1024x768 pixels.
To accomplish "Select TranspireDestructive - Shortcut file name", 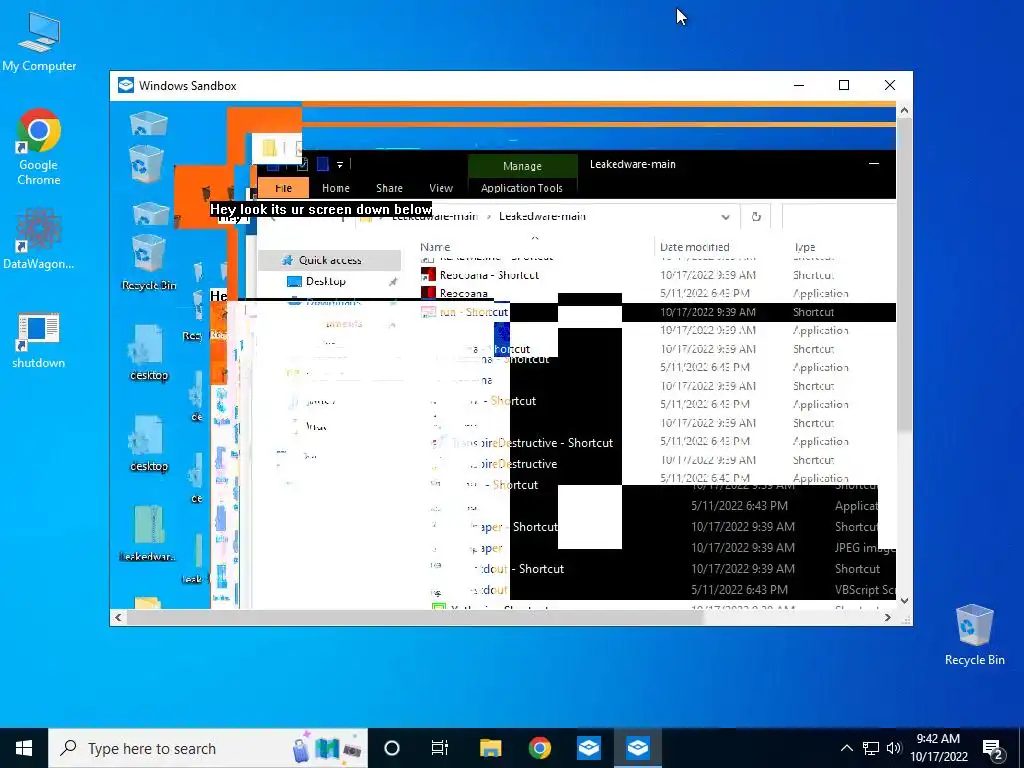I will [533, 443].
